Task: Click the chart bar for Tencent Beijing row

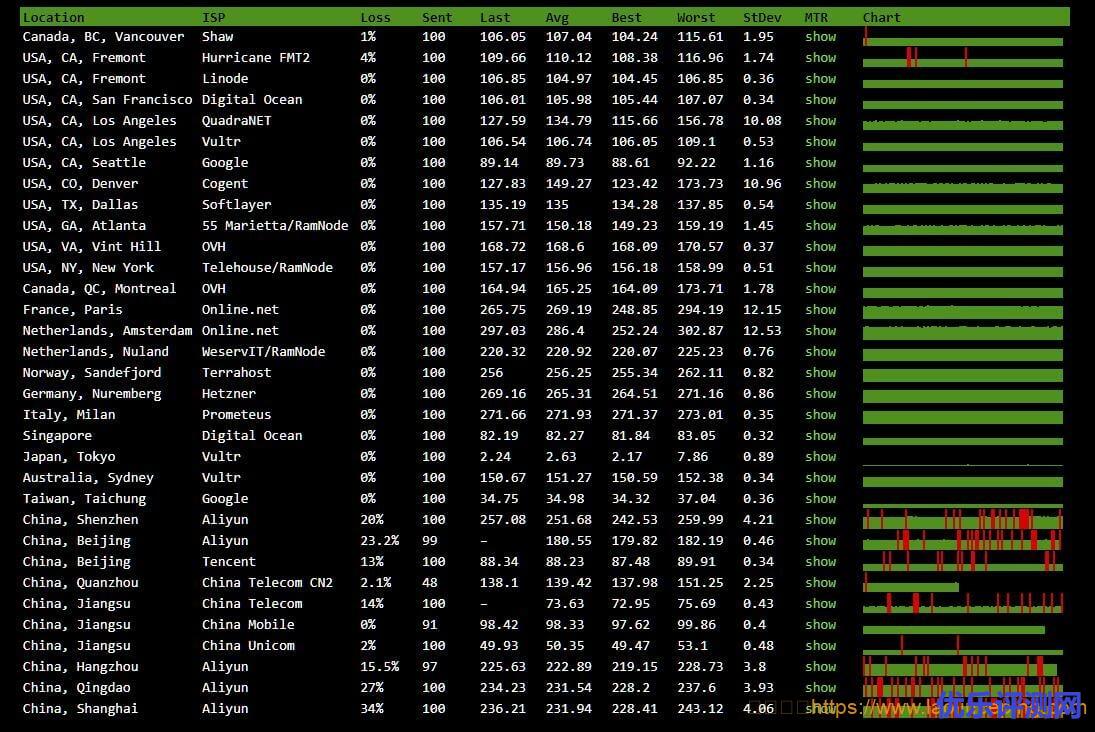Action: (x=962, y=562)
